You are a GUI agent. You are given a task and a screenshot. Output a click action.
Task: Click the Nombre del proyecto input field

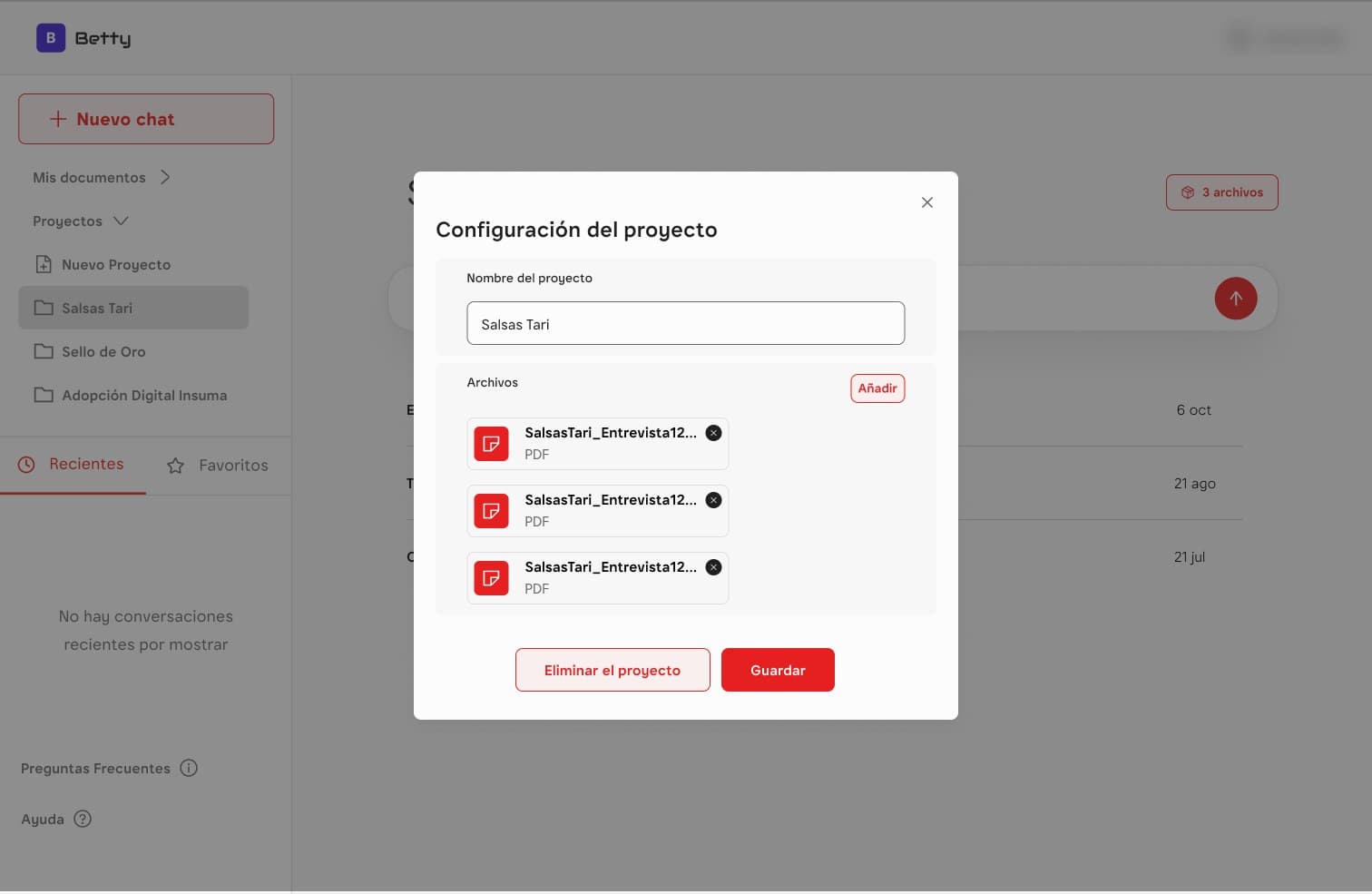686,323
